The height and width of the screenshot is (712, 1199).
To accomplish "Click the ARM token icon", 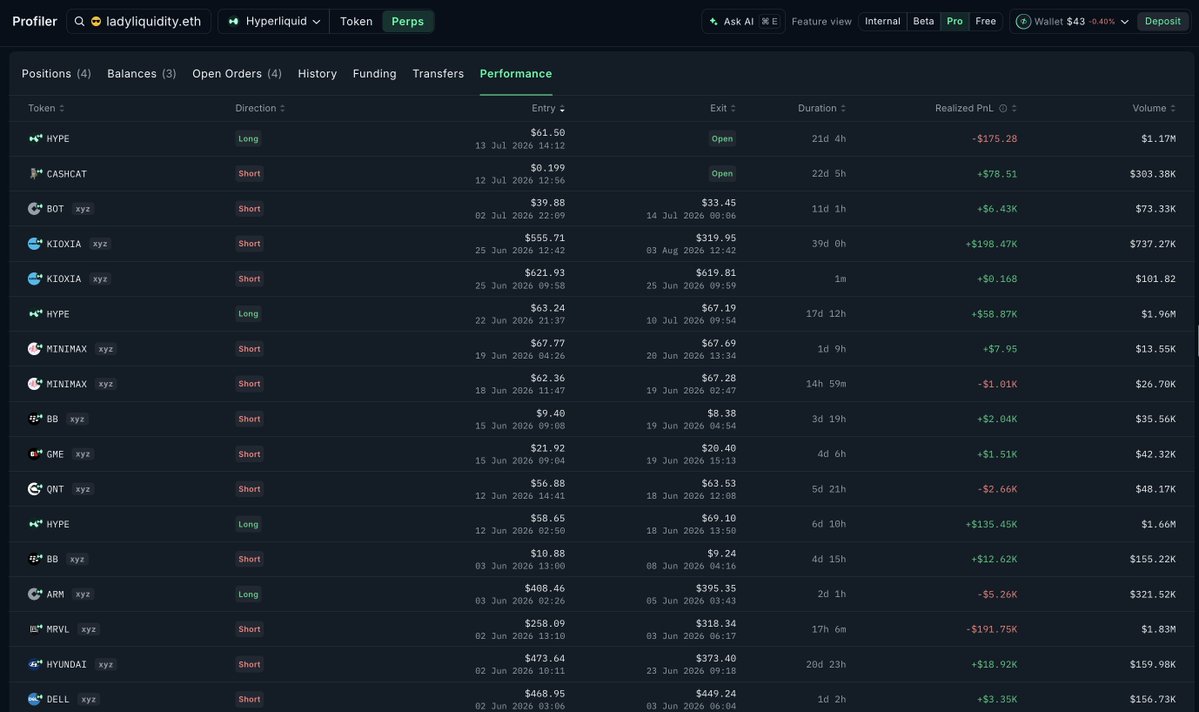I will pyautogui.click(x=35, y=594).
